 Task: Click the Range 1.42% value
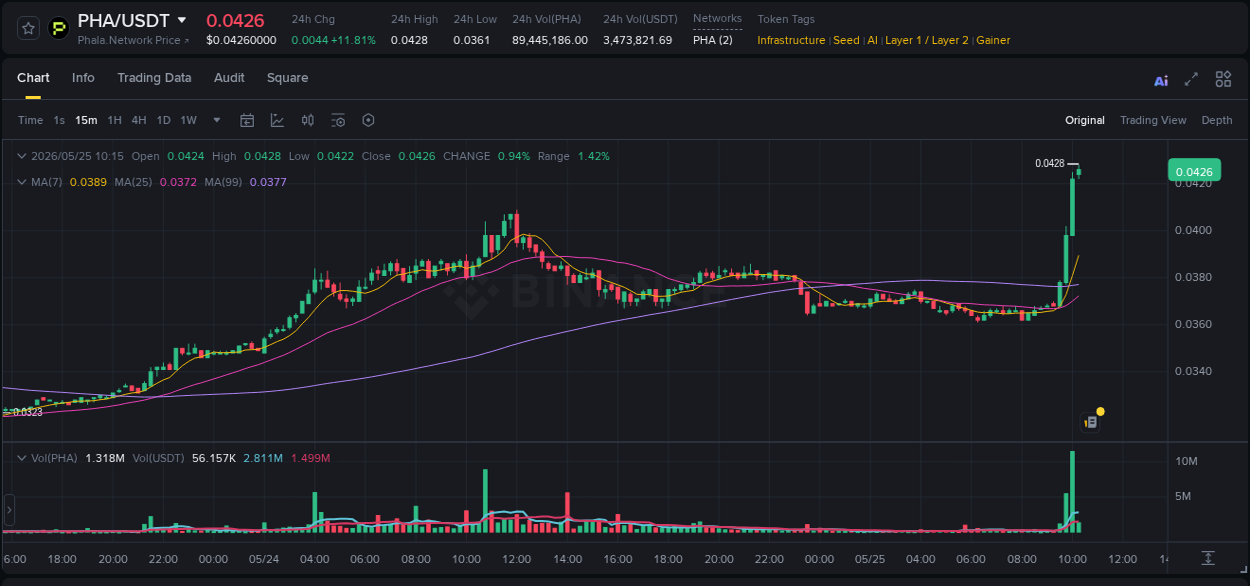point(594,156)
